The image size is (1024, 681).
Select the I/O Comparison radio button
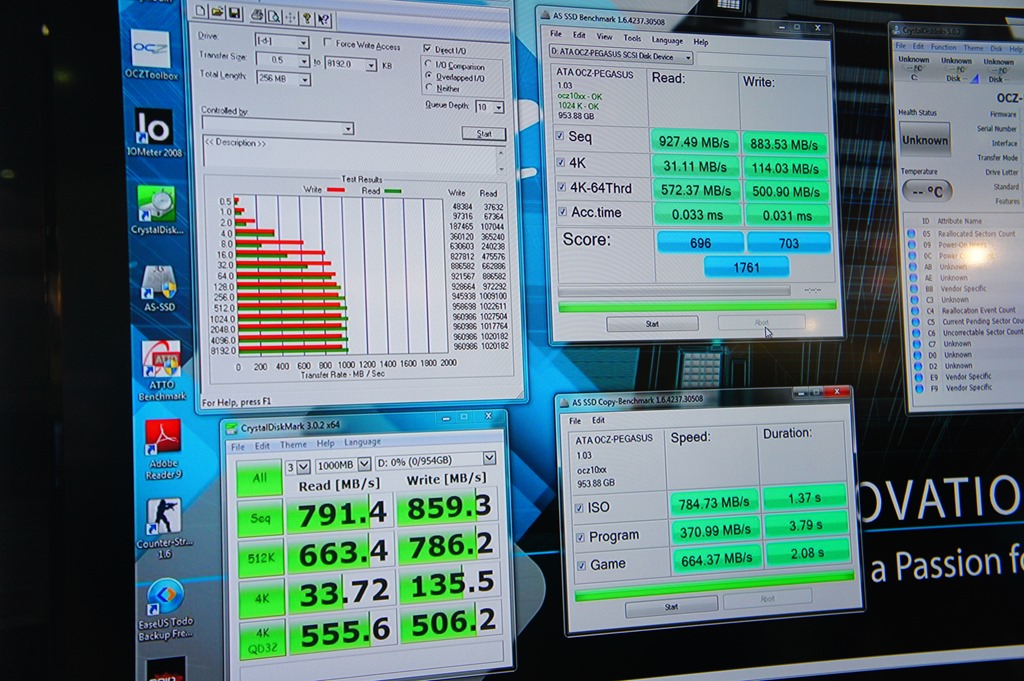pyautogui.click(x=429, y=65)
